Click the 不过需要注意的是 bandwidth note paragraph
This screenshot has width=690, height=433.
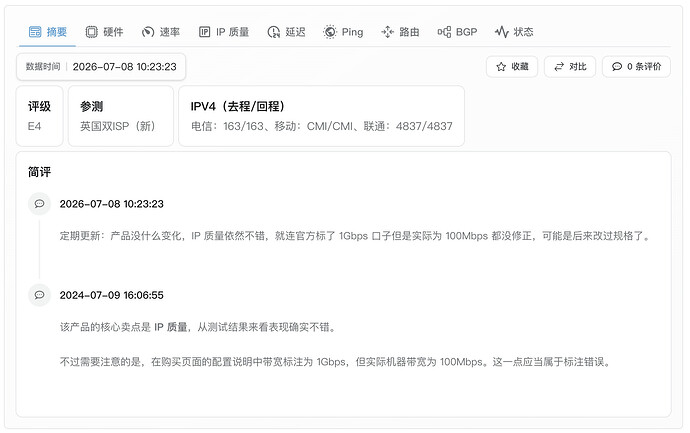tap(336, 362)
